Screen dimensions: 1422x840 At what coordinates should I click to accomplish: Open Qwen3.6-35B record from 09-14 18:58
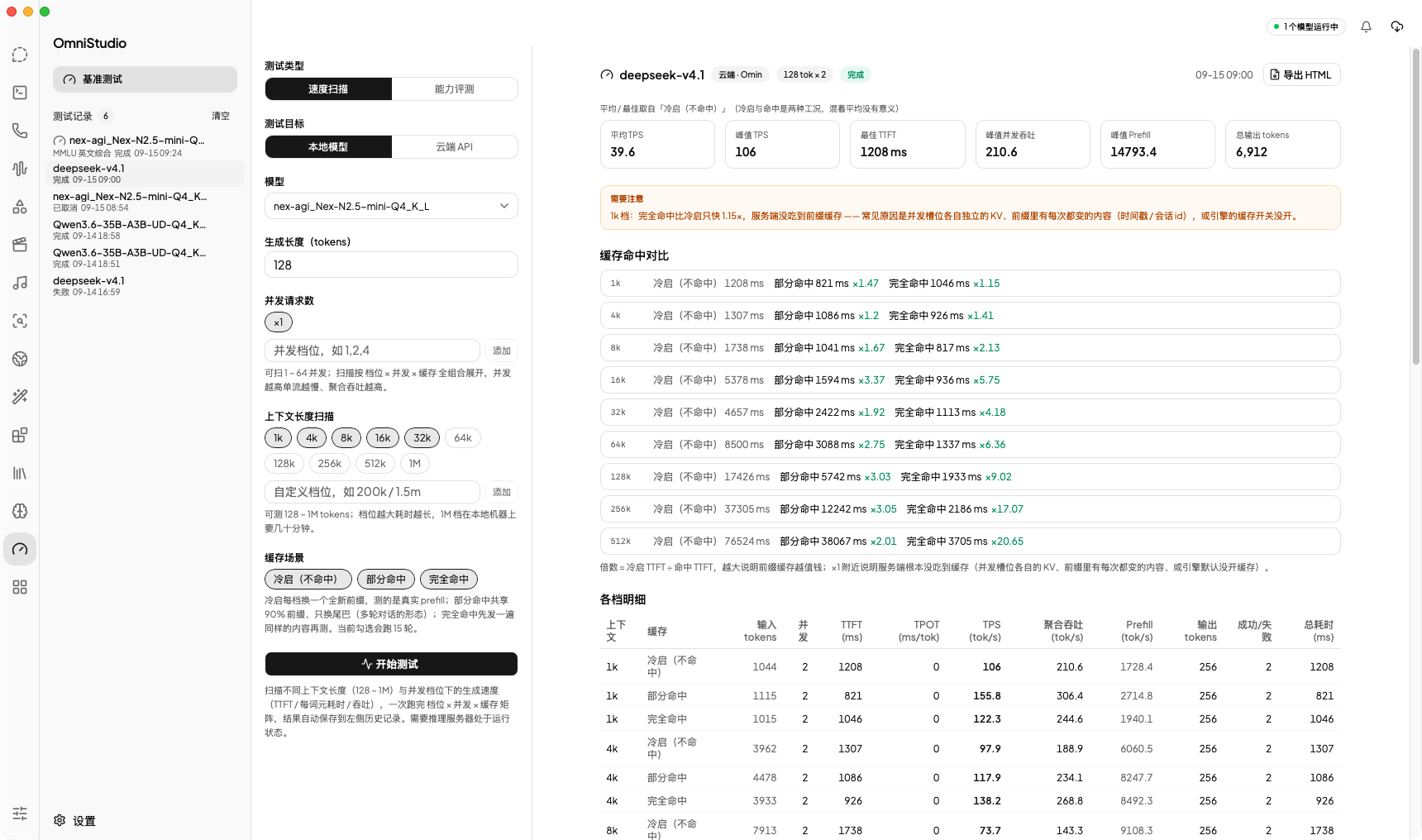145,230
